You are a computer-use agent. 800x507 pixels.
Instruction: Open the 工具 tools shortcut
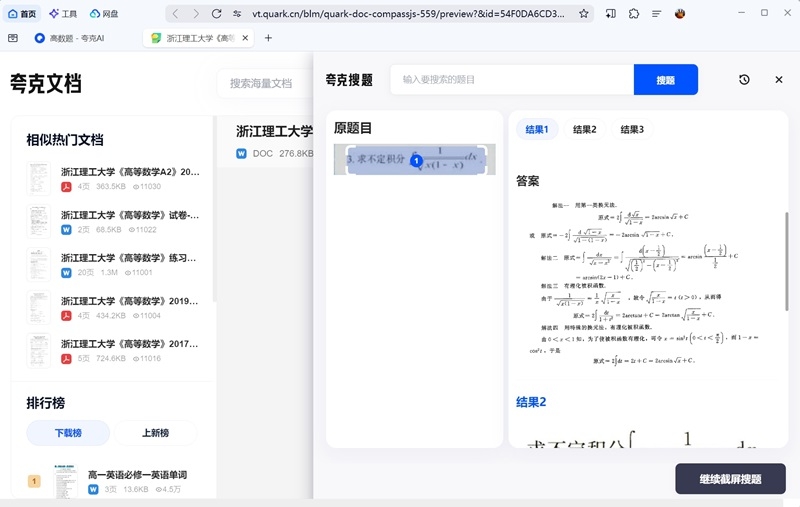63,14
